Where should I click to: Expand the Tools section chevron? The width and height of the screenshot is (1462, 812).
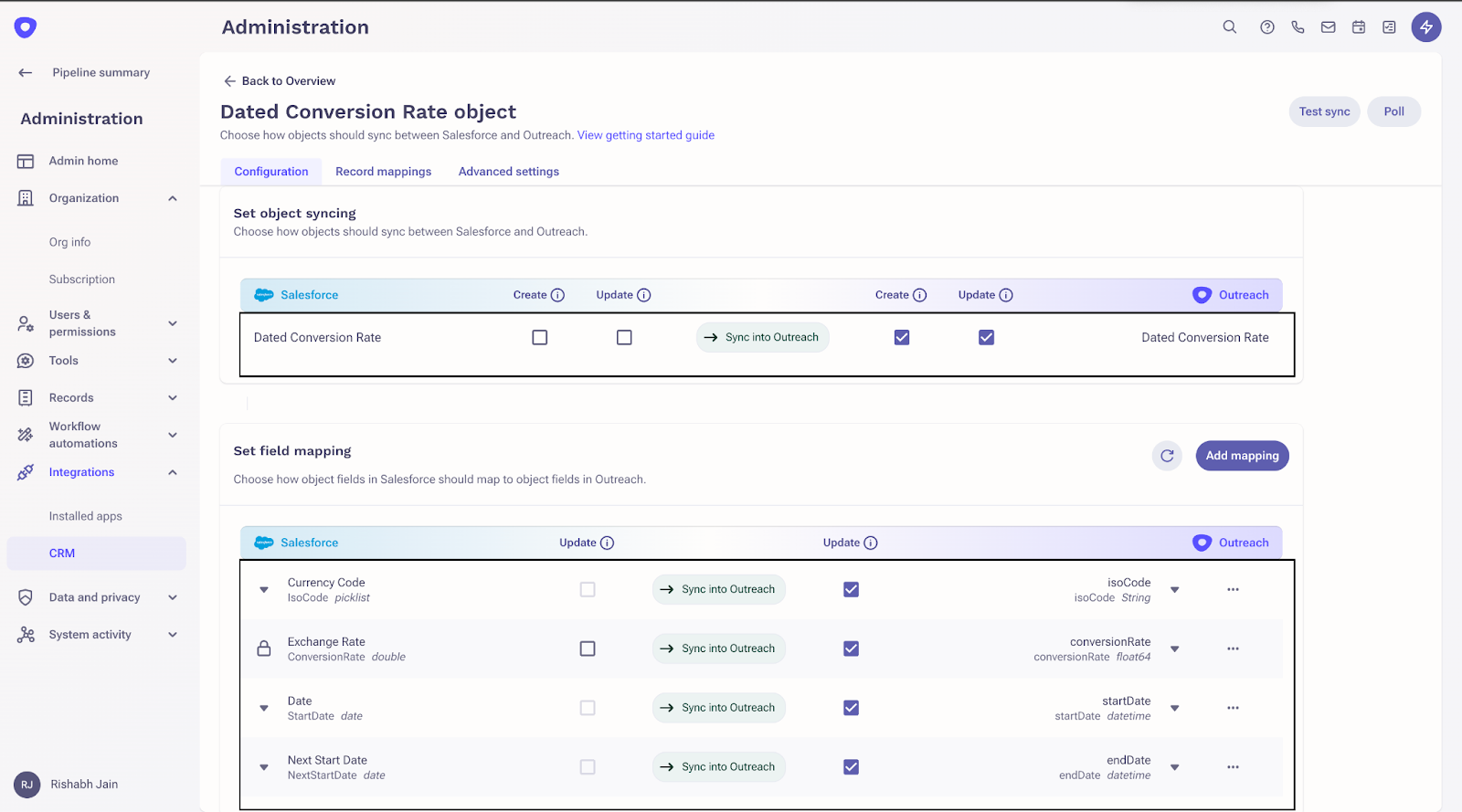173,361
